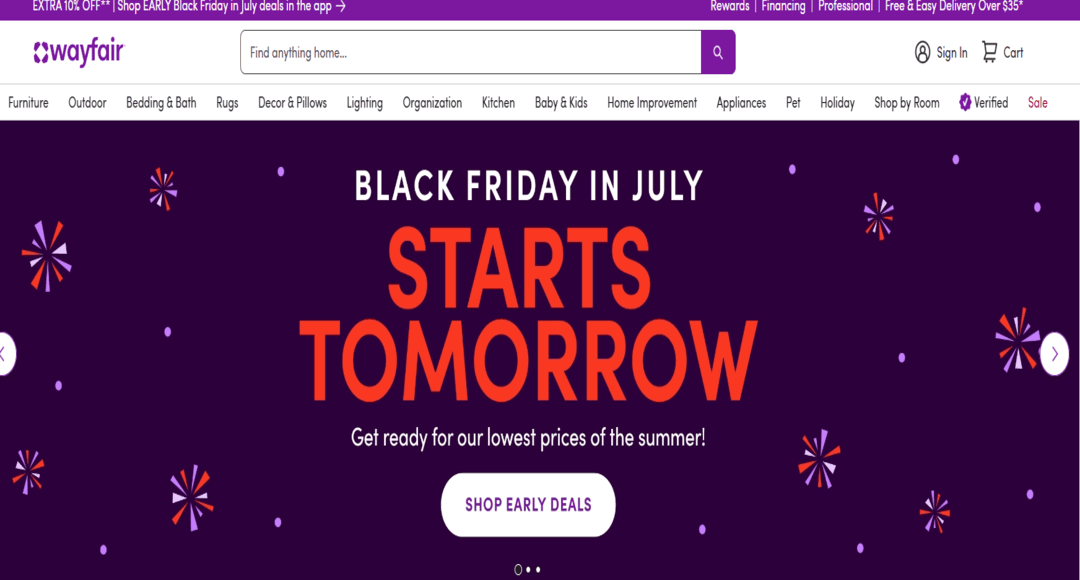Follow the app deals banner arrow
Image resolution: width=1080 pixels, height=580 pixels.
[340, 6]
